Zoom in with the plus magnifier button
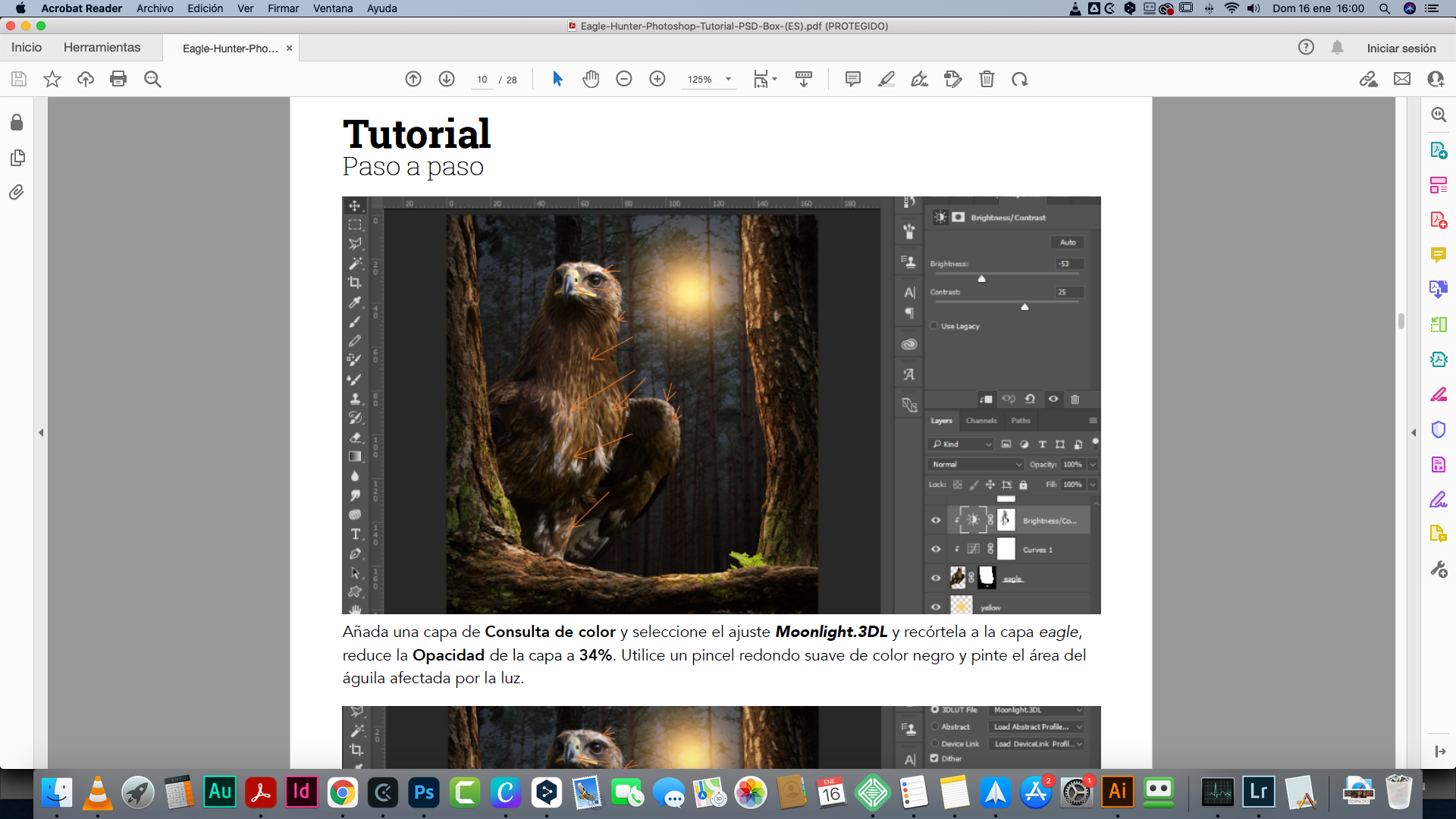1456x819 pixels. point(657,79)
